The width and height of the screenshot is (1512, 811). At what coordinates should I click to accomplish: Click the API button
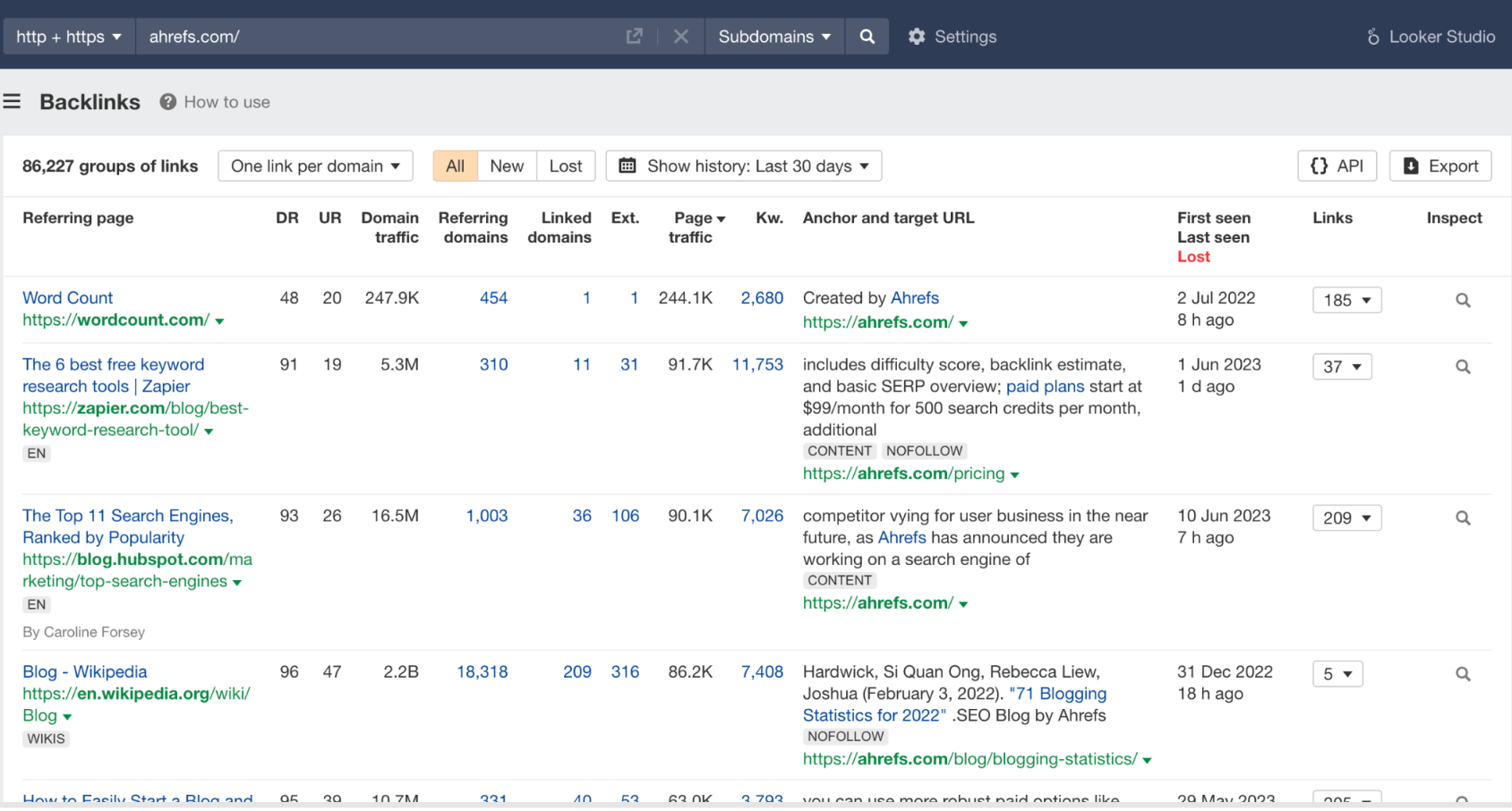(x=1337, y=166)
